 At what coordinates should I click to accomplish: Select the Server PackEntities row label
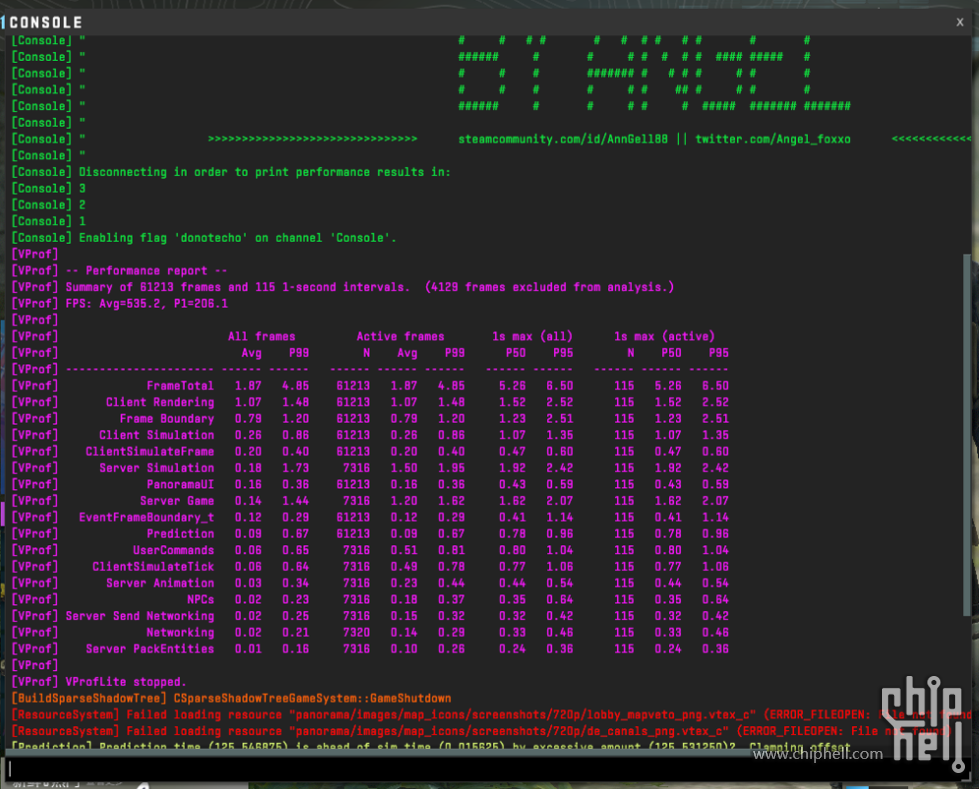tap(150, 649)
